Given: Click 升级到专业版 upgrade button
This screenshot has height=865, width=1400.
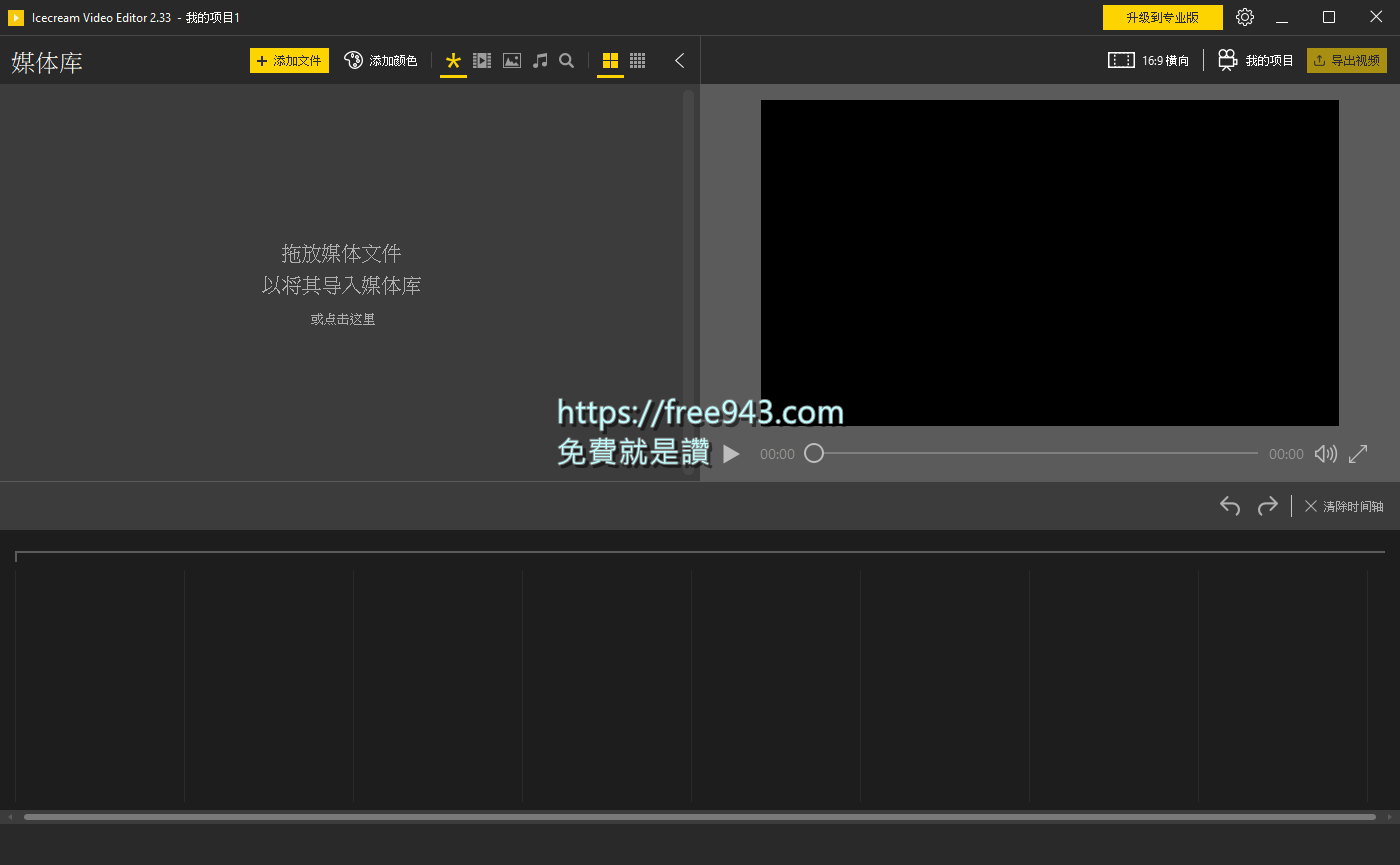Looking at the screenshot, I should pos(1163,17).
